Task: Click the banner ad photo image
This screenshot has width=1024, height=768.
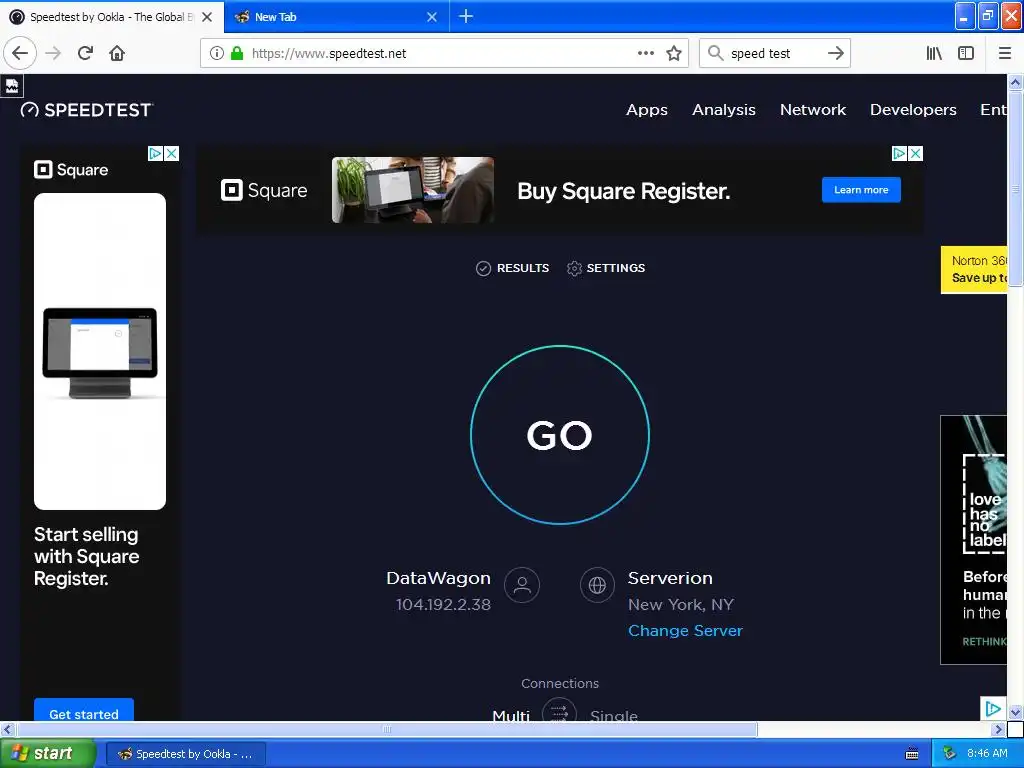Action: tap(413, 190)
